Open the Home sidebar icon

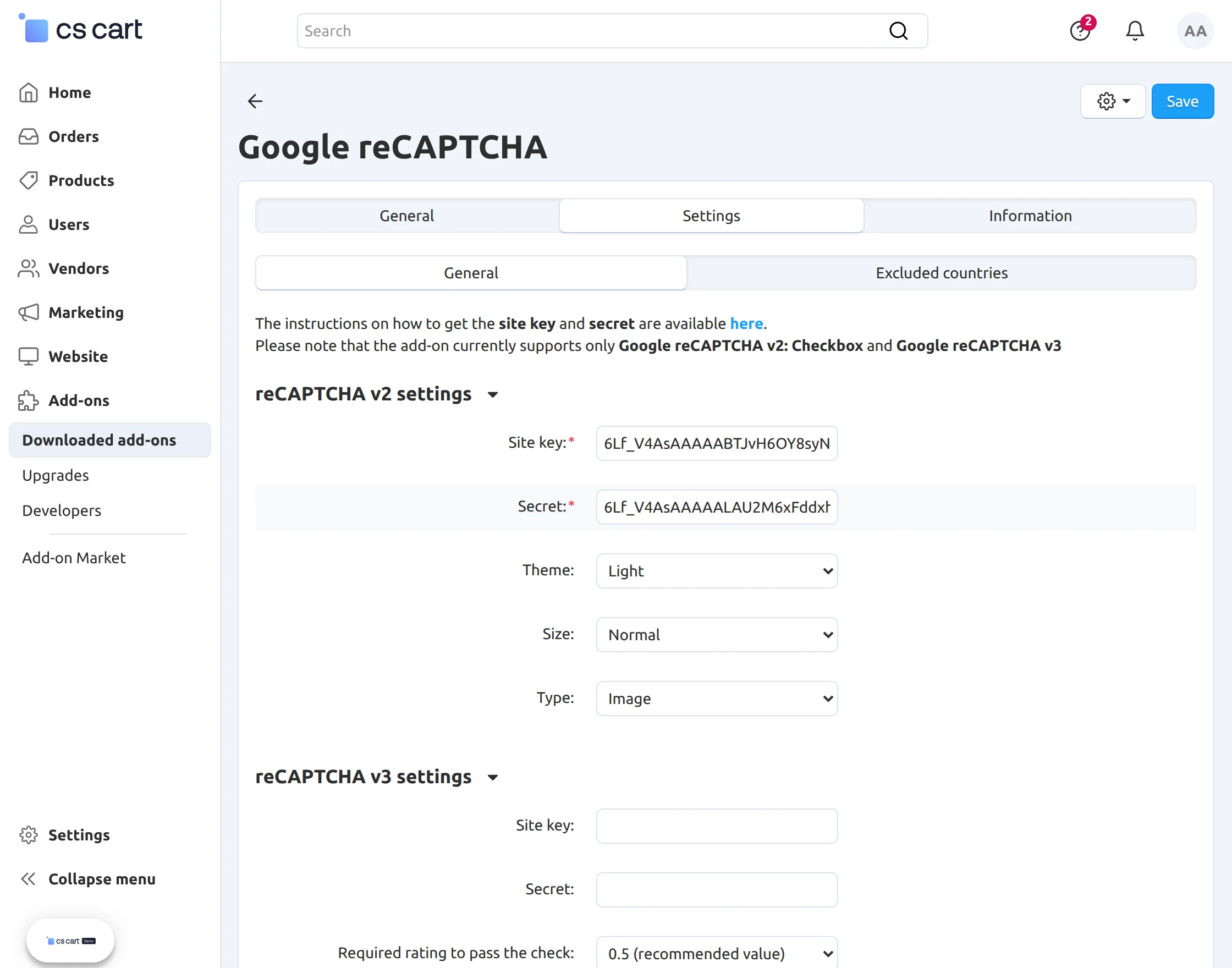tap(29, 92)
